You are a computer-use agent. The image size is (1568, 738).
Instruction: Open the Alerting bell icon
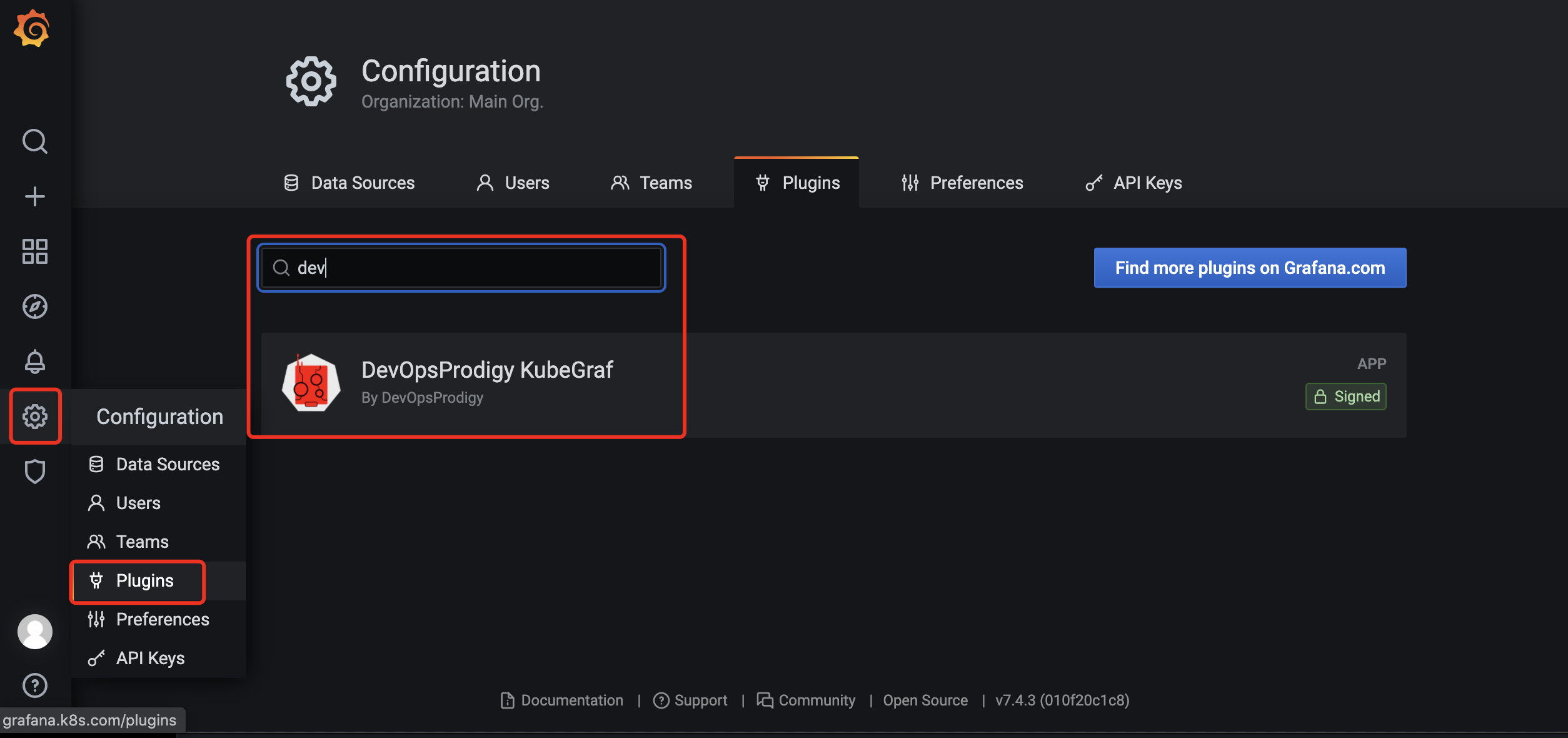click(35, 361)
